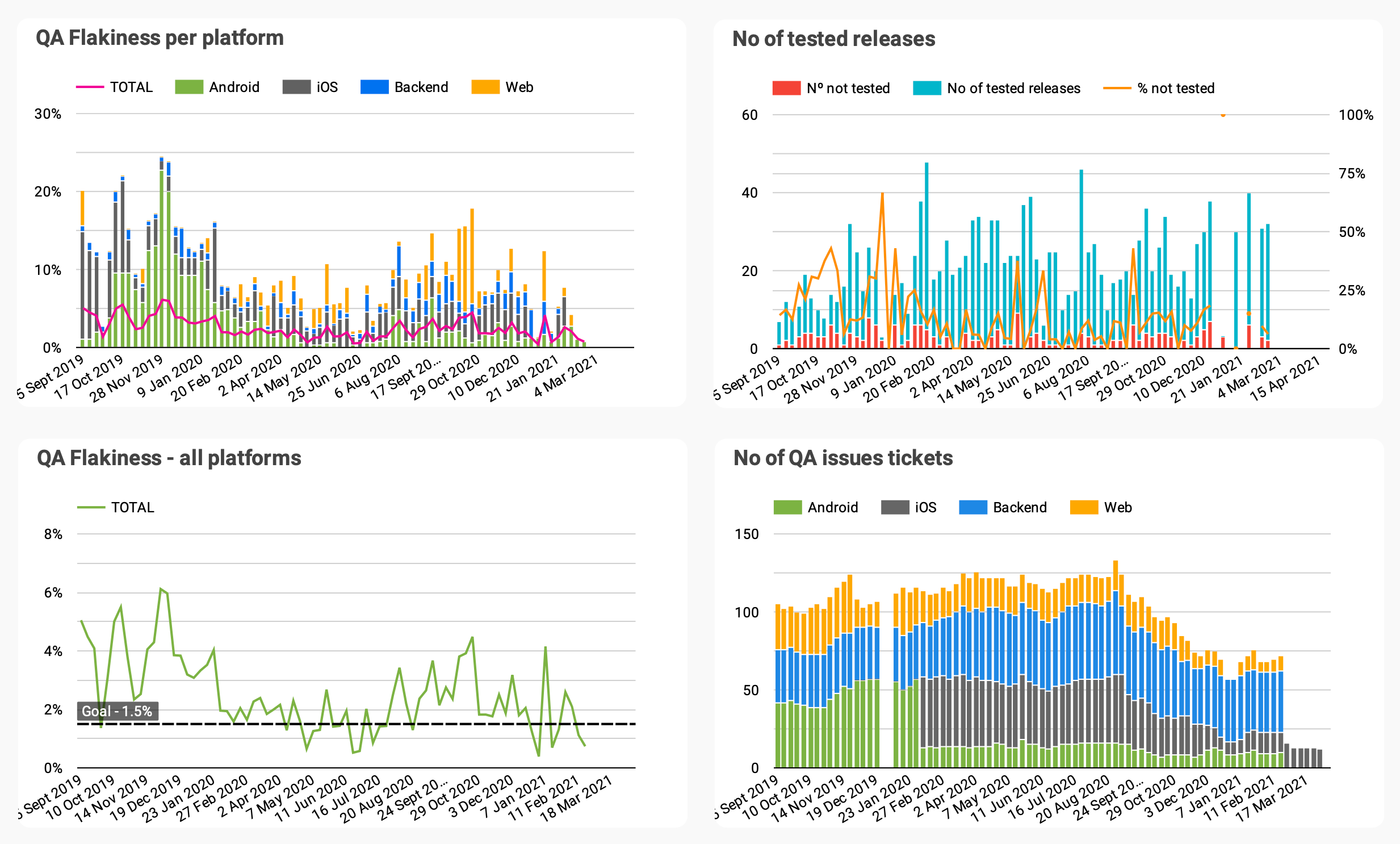1400x844 pixels.
Task: Click the 2% axis label in all platforms chart
Action: tap(53, 709)
